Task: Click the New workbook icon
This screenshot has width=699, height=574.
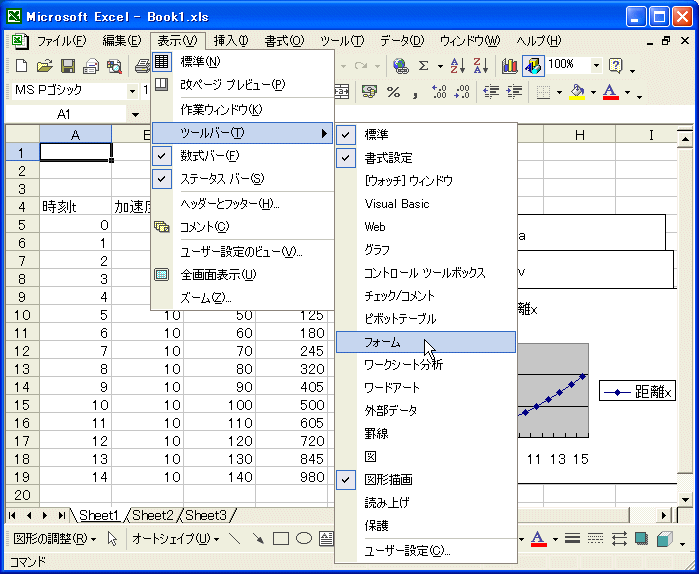Action: point(21,66)
